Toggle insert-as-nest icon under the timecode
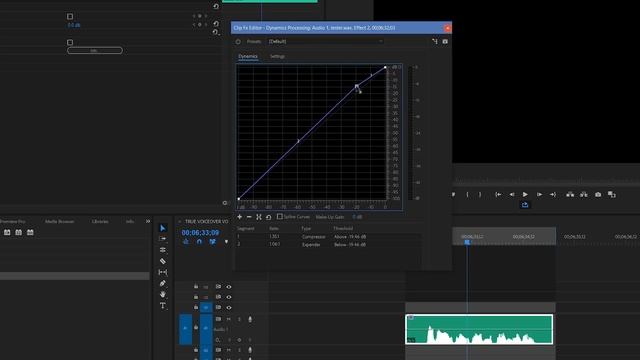This screenshot has width=640, height=360. pos(186,242)
